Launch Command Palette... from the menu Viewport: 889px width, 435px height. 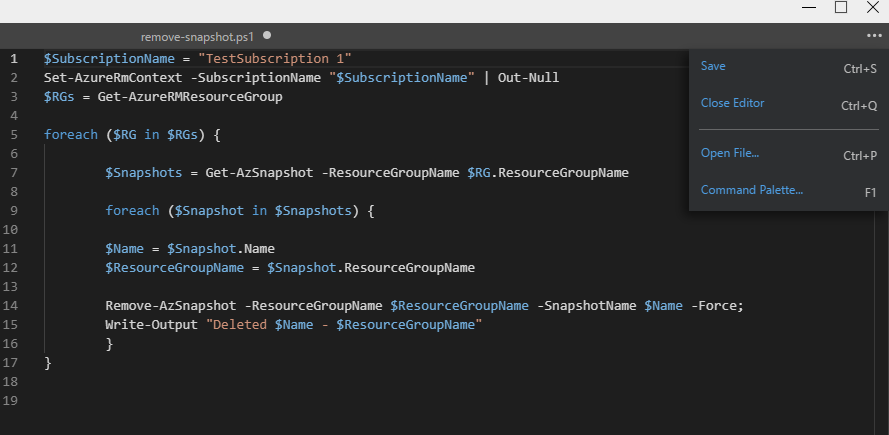pyautogui.click(x=751, y=190)
